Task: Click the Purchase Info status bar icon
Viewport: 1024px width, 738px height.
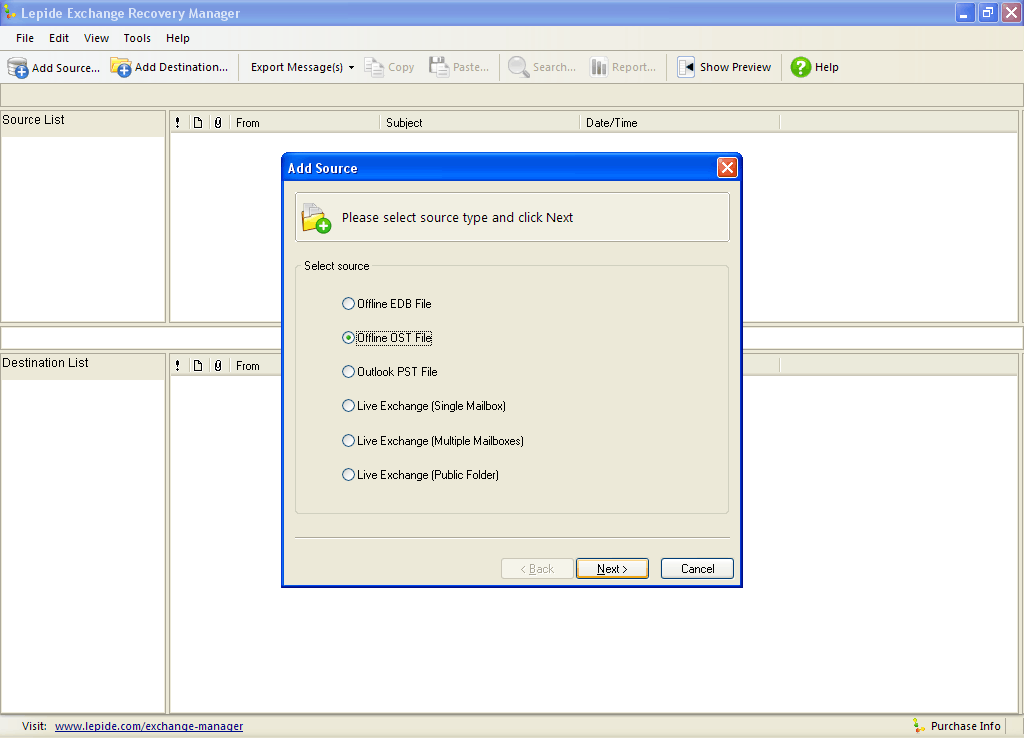Action: click(919, 726)
